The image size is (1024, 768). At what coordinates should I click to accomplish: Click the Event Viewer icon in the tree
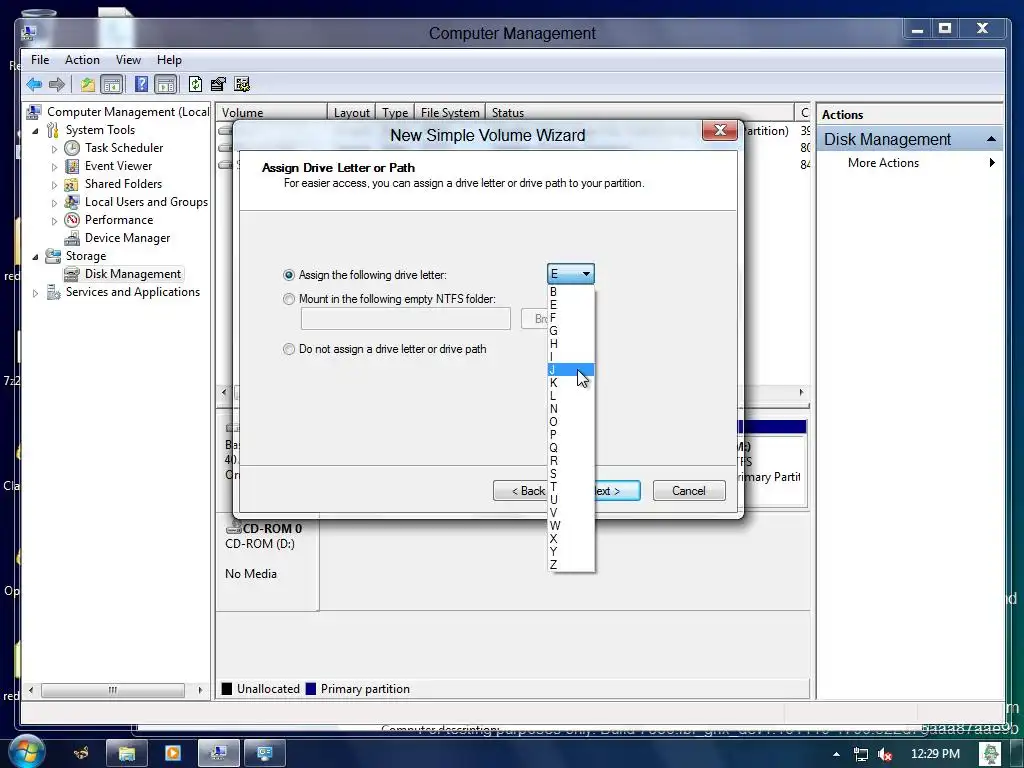click(x=72, y=166)
